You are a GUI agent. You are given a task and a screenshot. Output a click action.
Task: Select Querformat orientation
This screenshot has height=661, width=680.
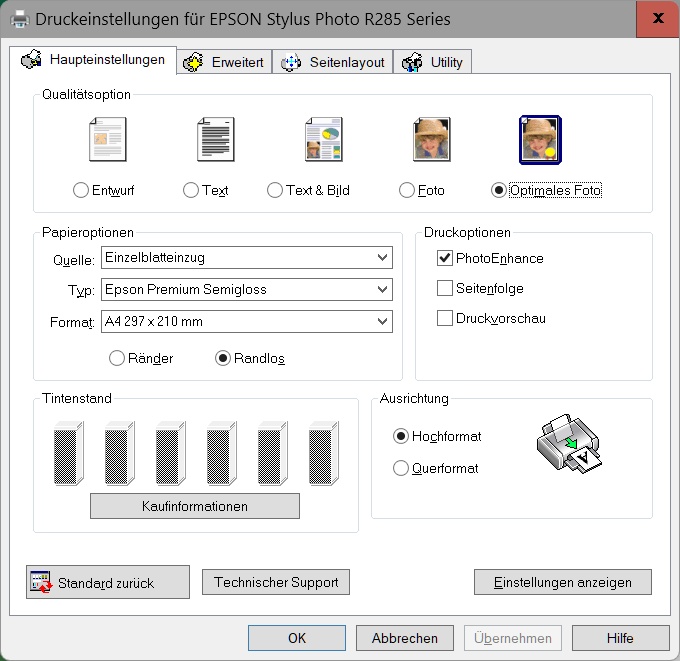tap(401, 468)
